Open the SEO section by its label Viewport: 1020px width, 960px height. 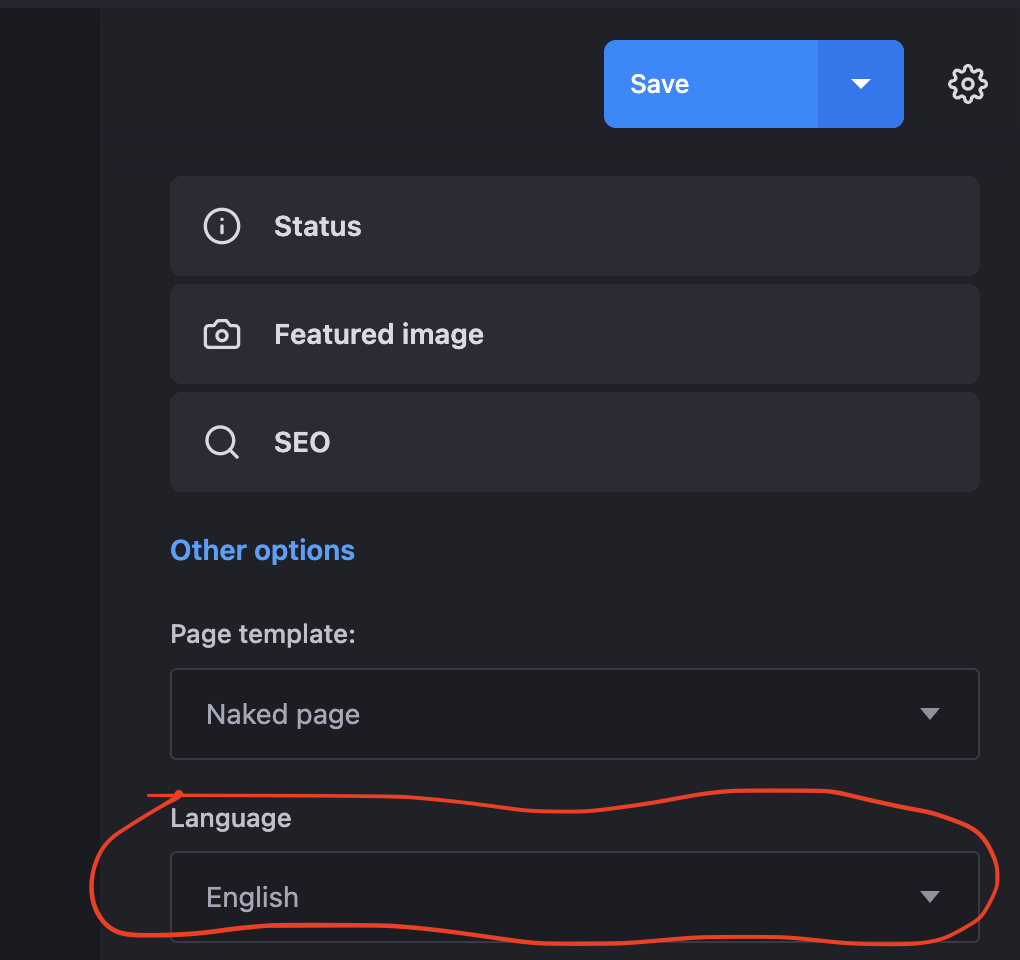click(302, 442)
